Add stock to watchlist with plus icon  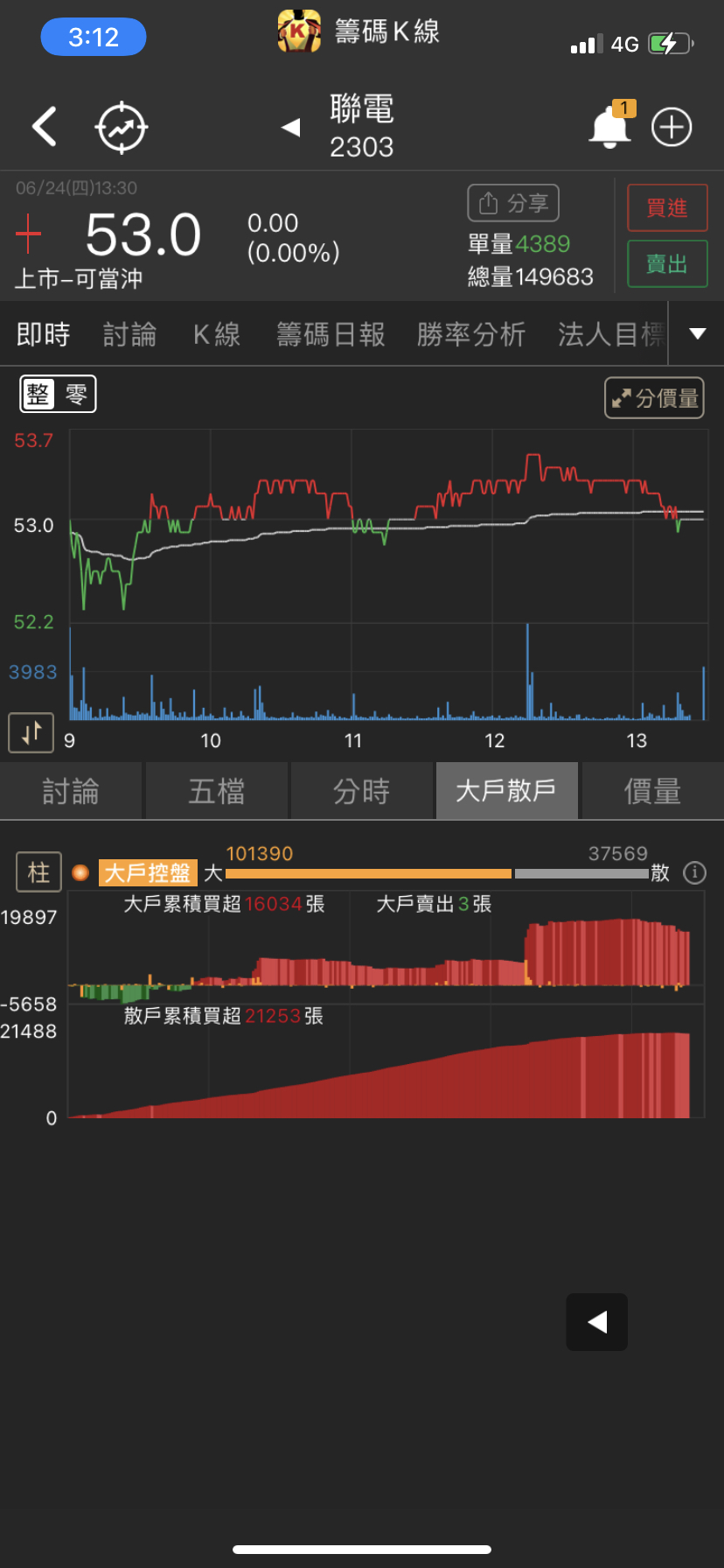point(672,128)
